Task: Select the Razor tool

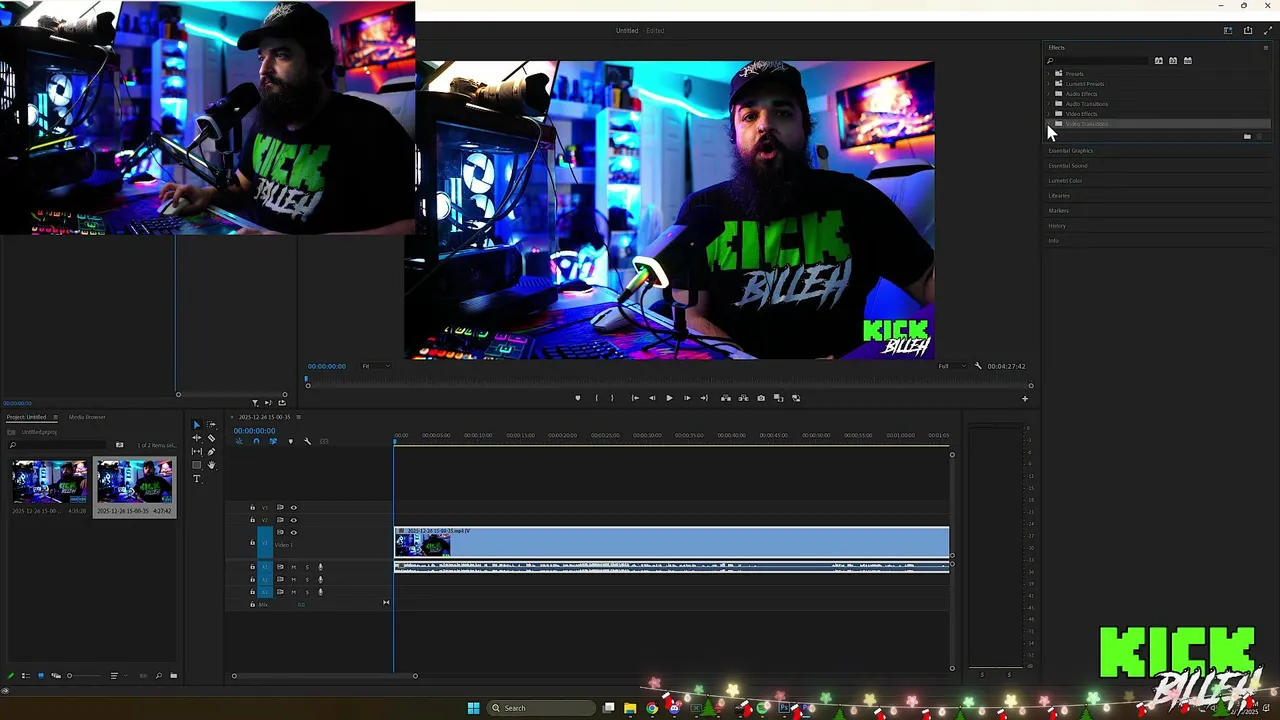Action: point(211,438)
